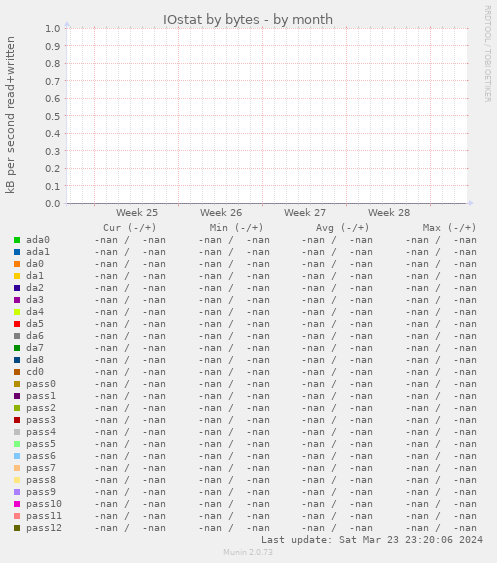The height and width of the screenshot is (563, 497).
Task: Click the Week 28 axis label
Action: point(389,213)
